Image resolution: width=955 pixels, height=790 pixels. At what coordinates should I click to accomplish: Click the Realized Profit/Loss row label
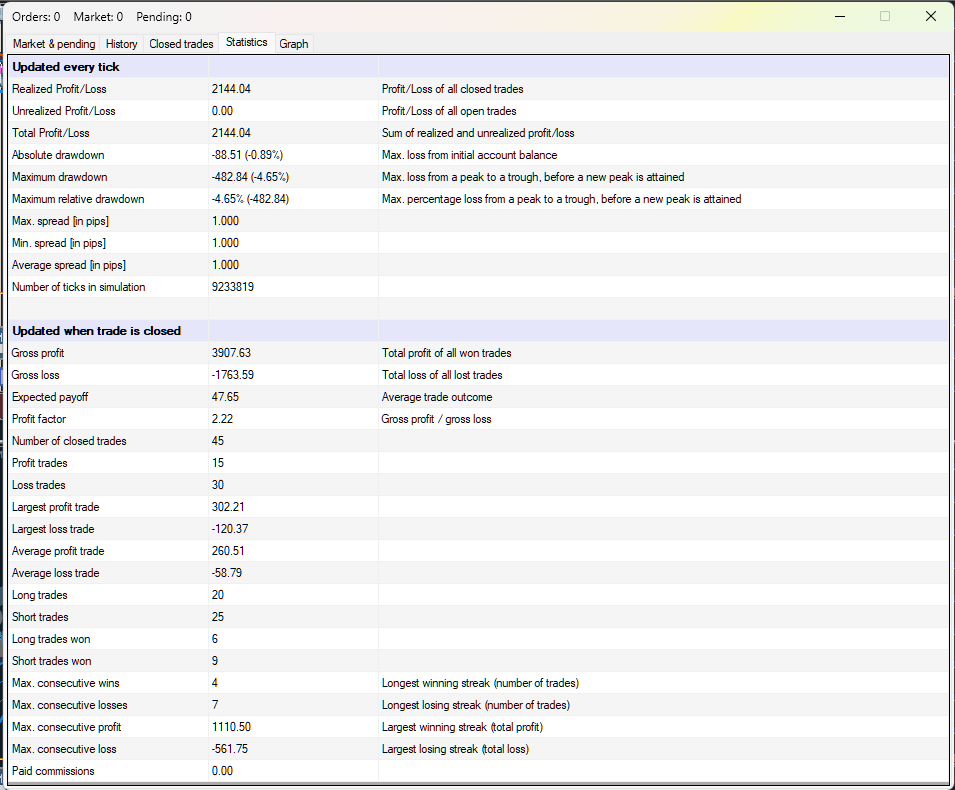click(59, 89)
